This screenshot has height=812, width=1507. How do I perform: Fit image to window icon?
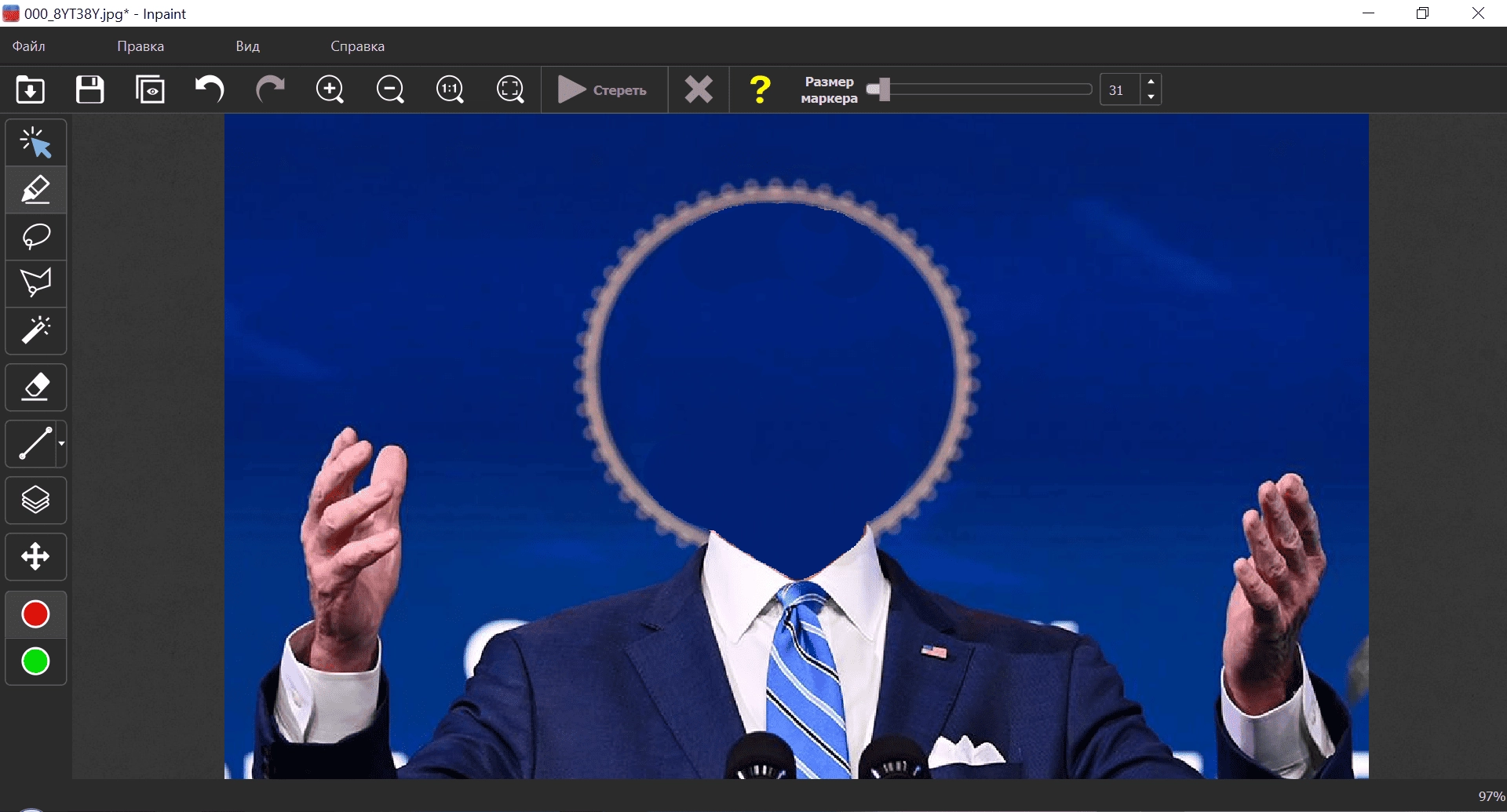(x=510, y=89)
